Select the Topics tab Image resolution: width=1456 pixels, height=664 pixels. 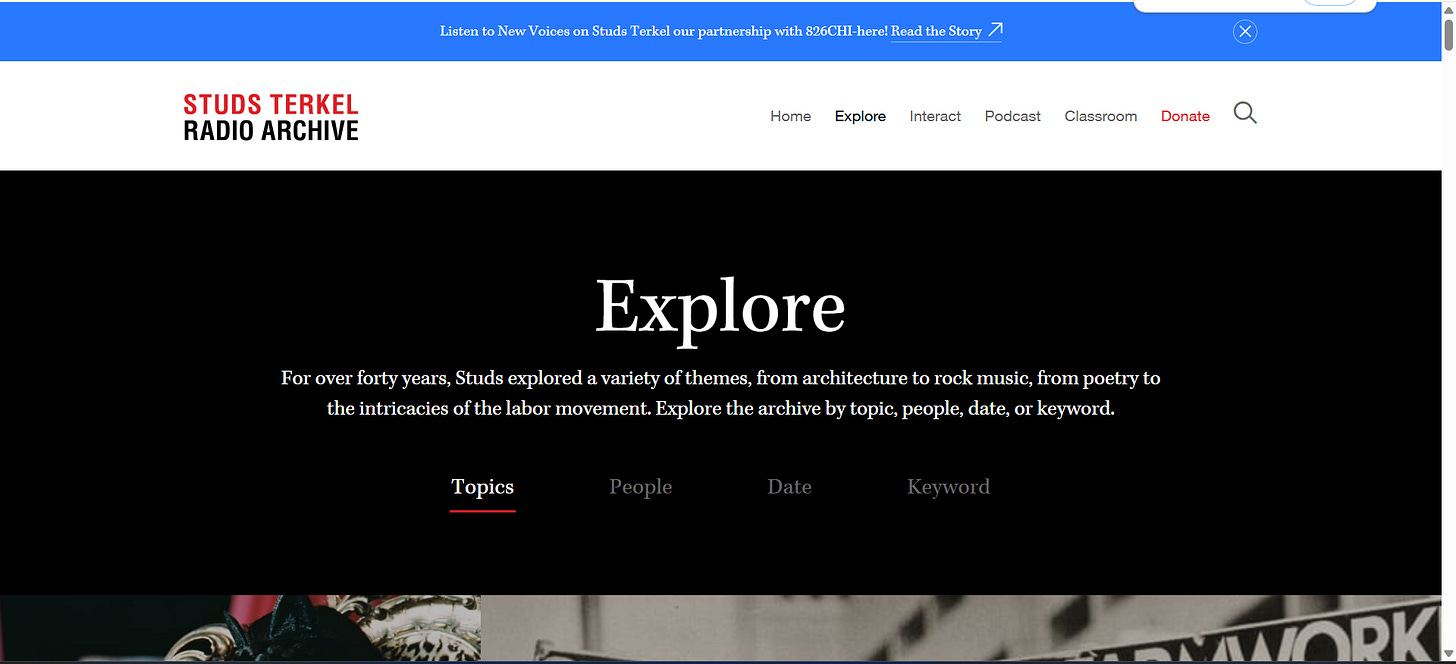(x=482, y=487)
